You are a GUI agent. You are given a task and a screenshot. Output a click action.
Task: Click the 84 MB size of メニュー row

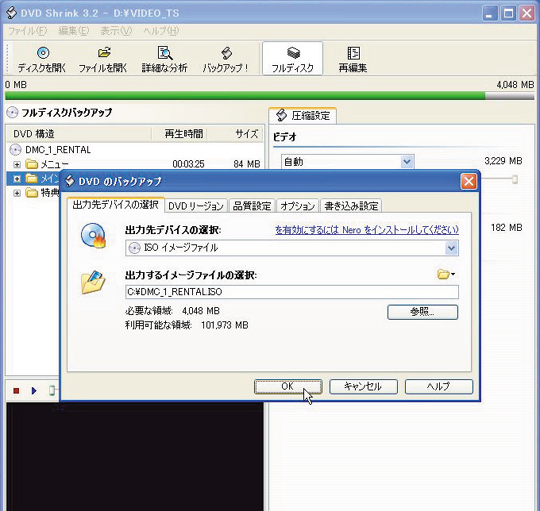pyautogui.click(x=247, y=164)
